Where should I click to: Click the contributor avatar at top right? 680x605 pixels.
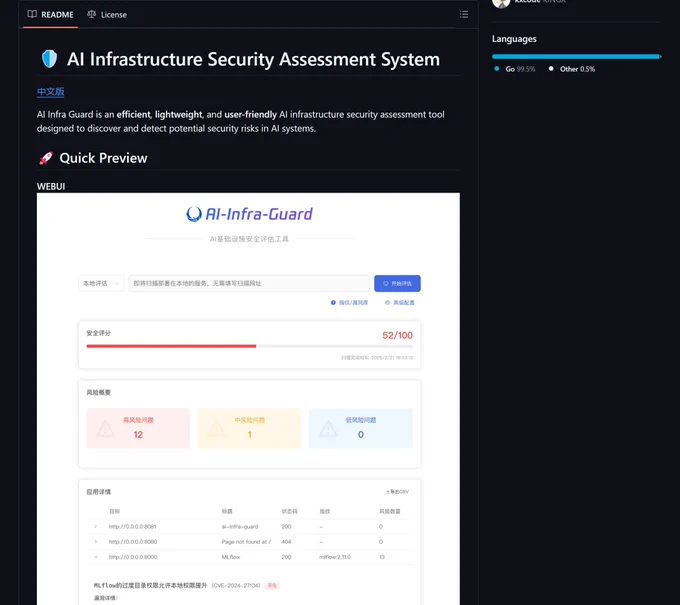point(501,2)
